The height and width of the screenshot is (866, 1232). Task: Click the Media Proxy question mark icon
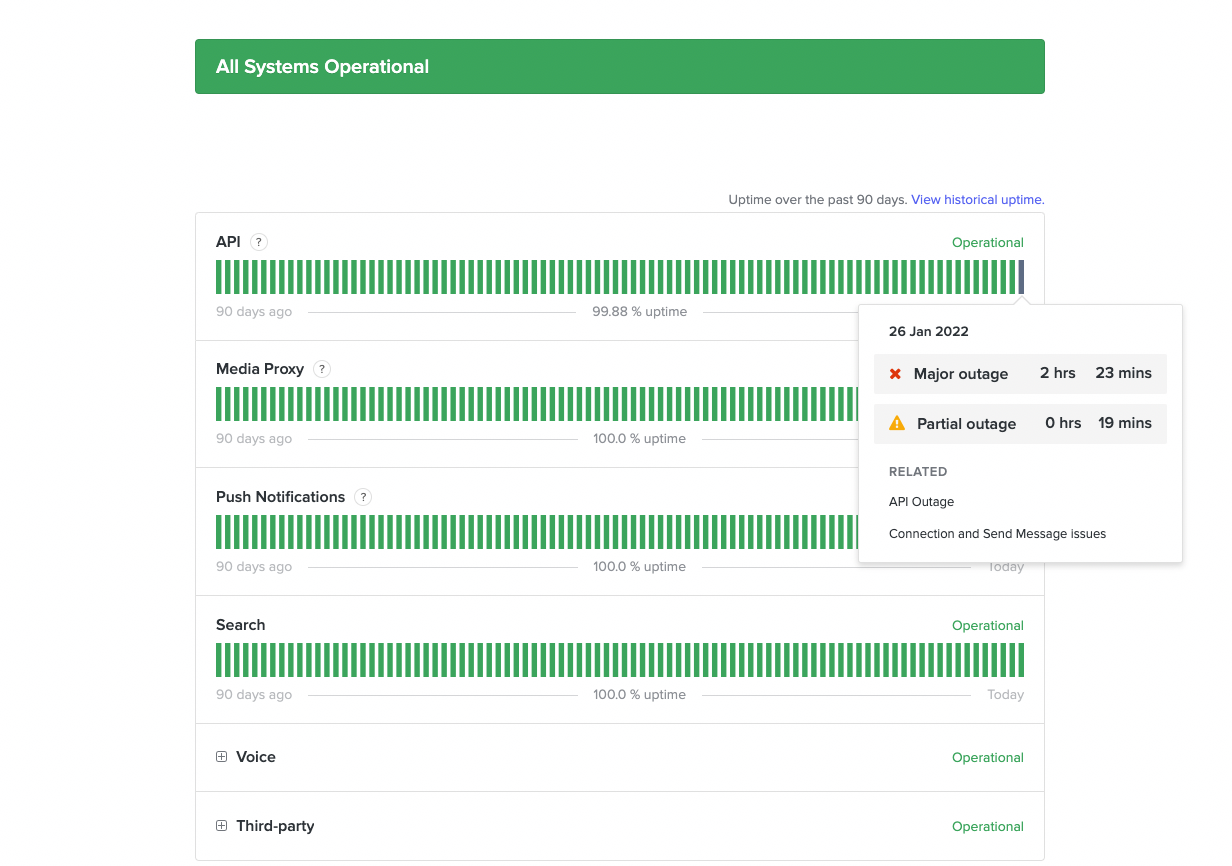point(321,369)
